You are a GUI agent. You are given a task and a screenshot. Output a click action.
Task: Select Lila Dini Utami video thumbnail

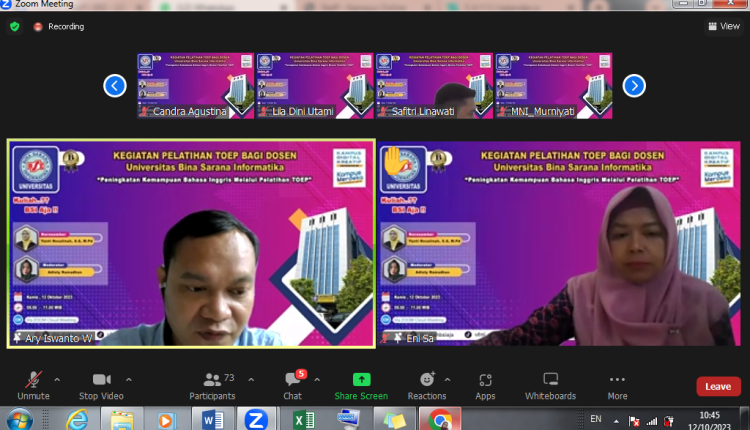pyautogui.click(x=315, y=86)
